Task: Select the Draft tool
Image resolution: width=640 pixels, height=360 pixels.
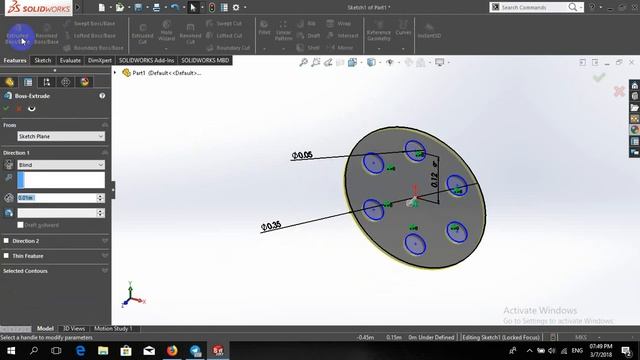Action: [x=309, y=36]
